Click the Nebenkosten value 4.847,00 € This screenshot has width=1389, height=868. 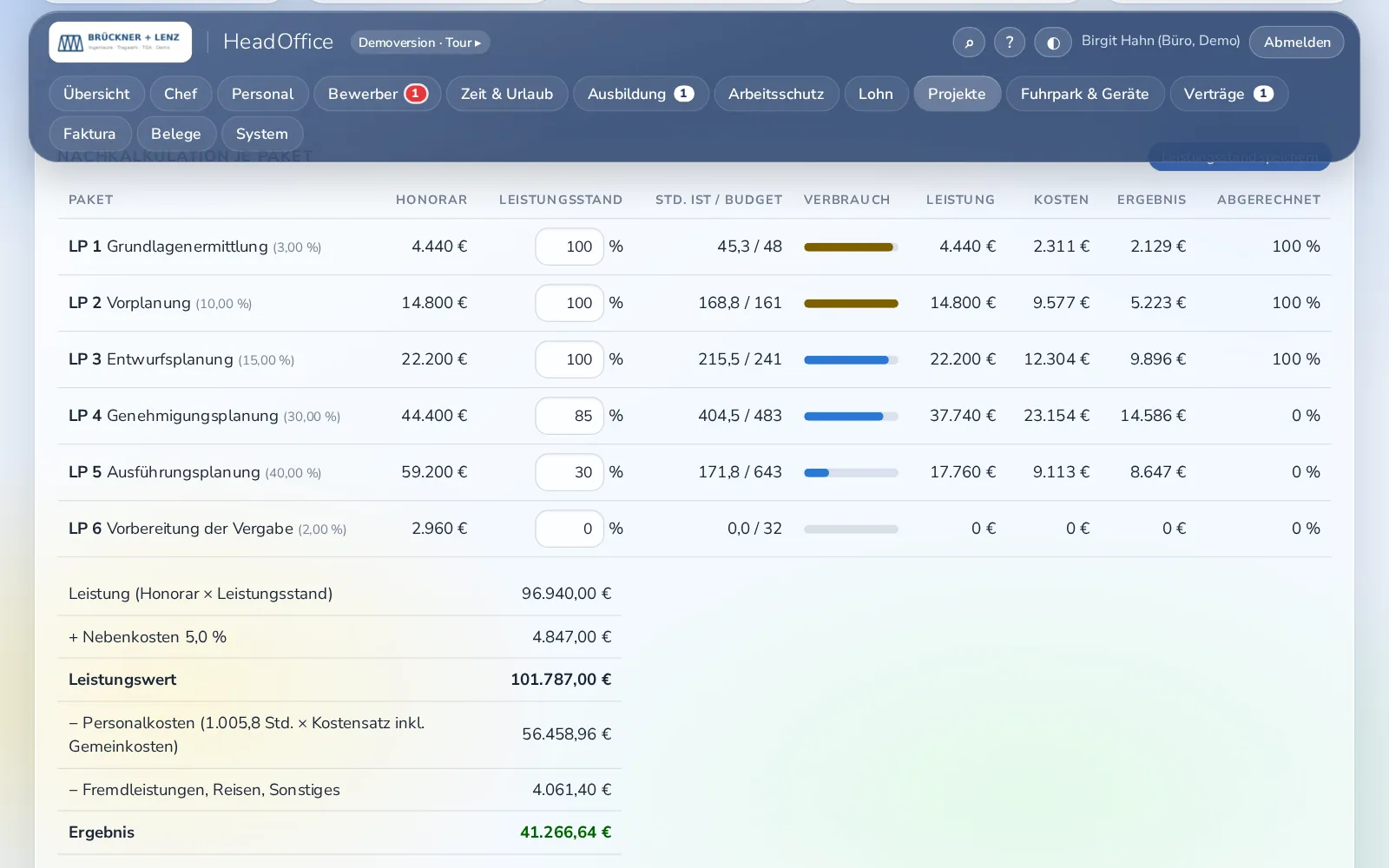571,637
